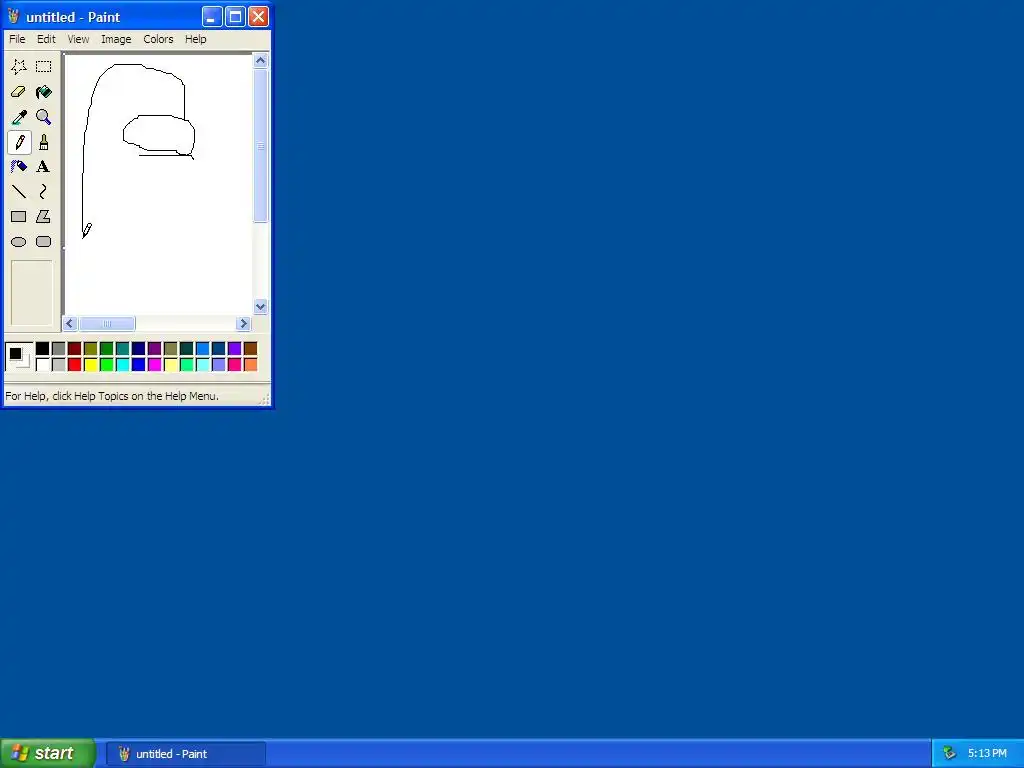Viewport: 1024px width, 768px height.
Task: Minimize the Paint window
Action: [212, 16]
